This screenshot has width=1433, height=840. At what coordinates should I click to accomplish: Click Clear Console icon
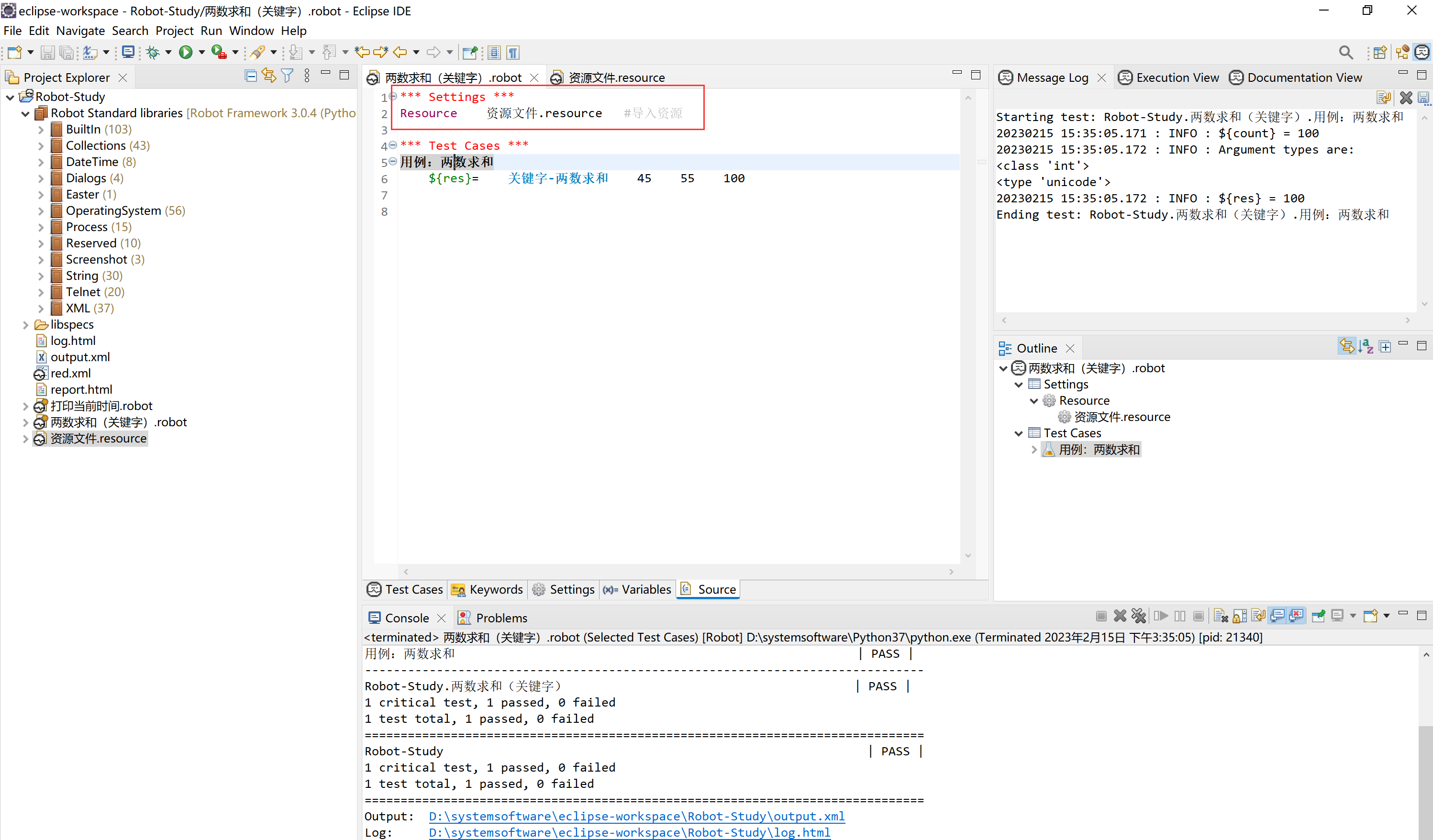[x=1221, y=616]
